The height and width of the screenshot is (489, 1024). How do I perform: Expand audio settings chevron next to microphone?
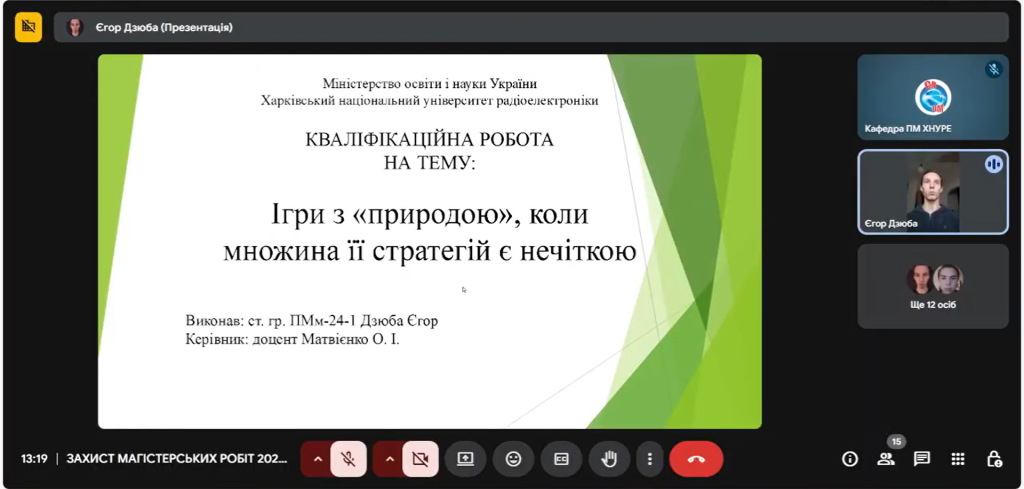tap(317, 459)
